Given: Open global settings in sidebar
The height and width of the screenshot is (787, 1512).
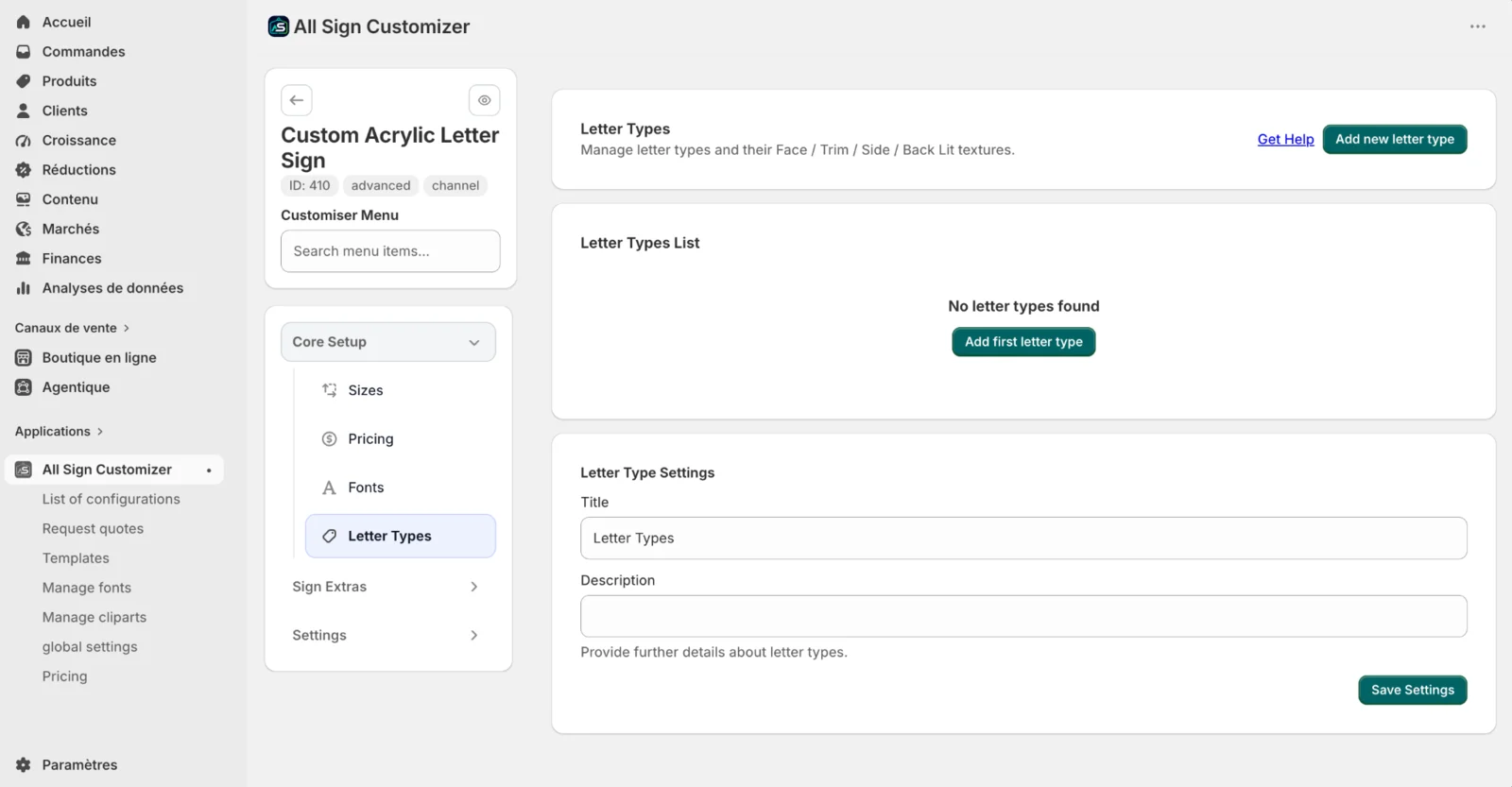Looking at the screenshot, I should [90, 647].
